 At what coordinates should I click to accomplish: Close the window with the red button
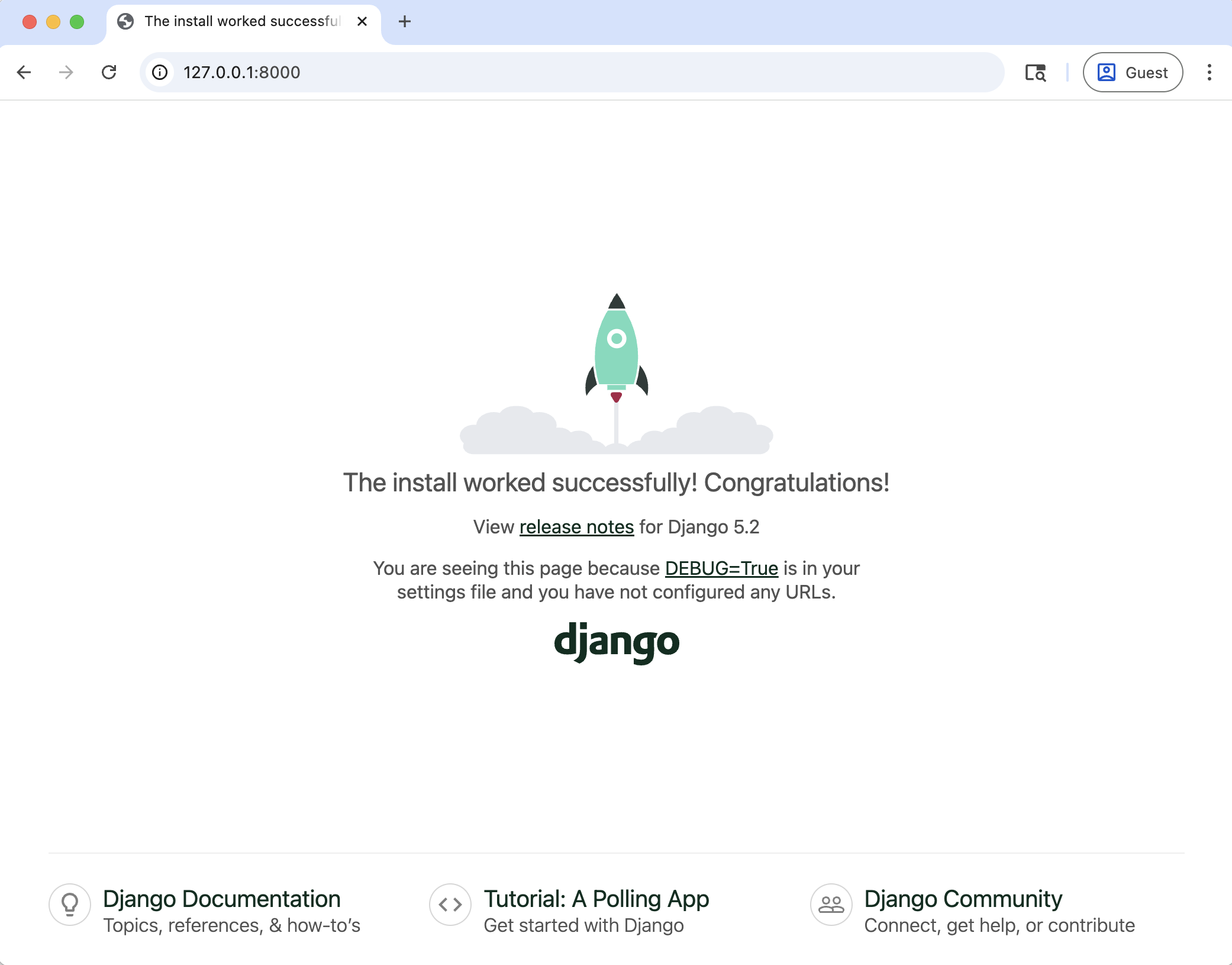[30, 22]
